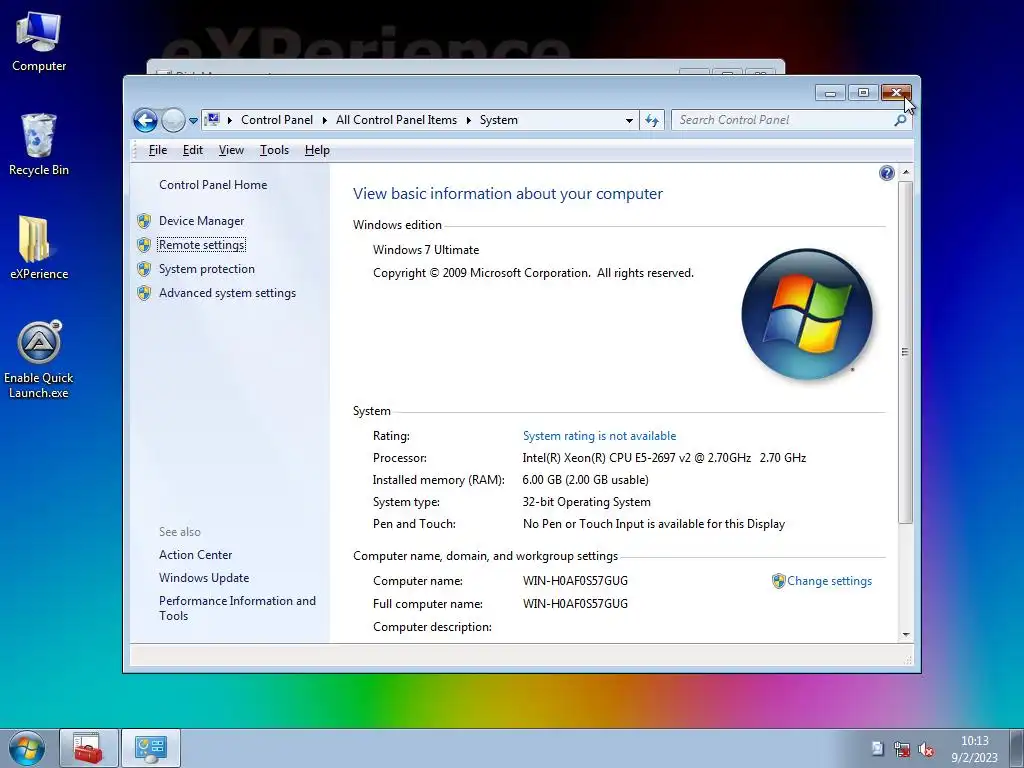Minimize the System window
Screen dimensions: 1024x768
coord(830,93)
